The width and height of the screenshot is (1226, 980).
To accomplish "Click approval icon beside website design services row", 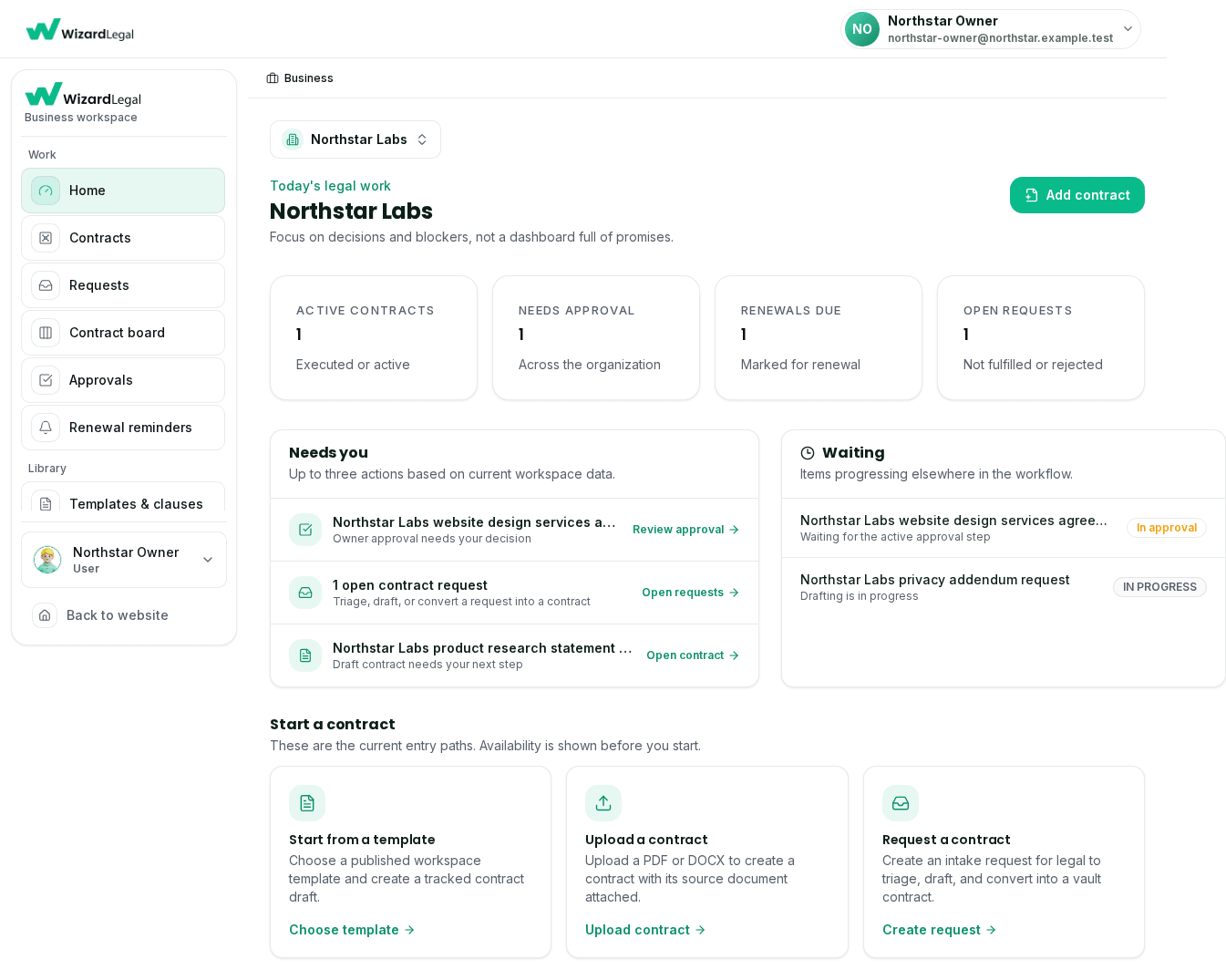I will (x=305, y=530).
